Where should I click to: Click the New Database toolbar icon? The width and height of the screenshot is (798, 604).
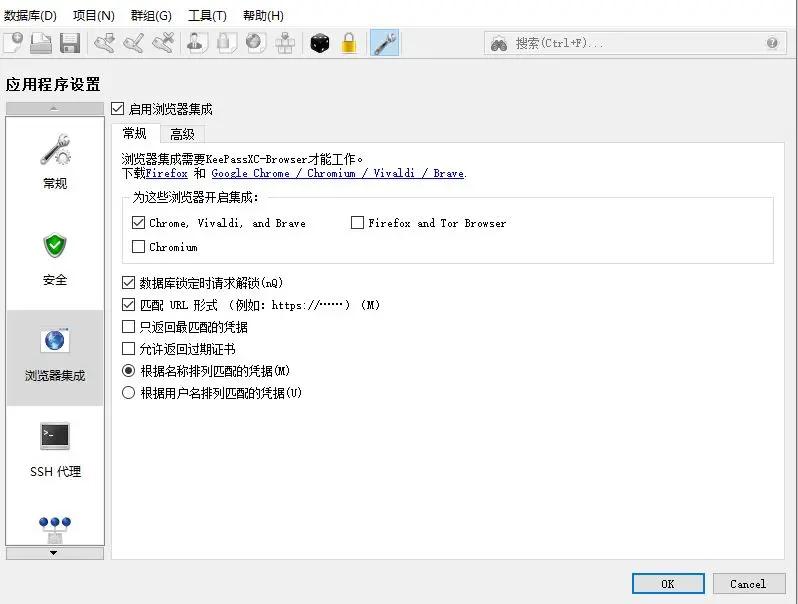[x=14, y=43]
